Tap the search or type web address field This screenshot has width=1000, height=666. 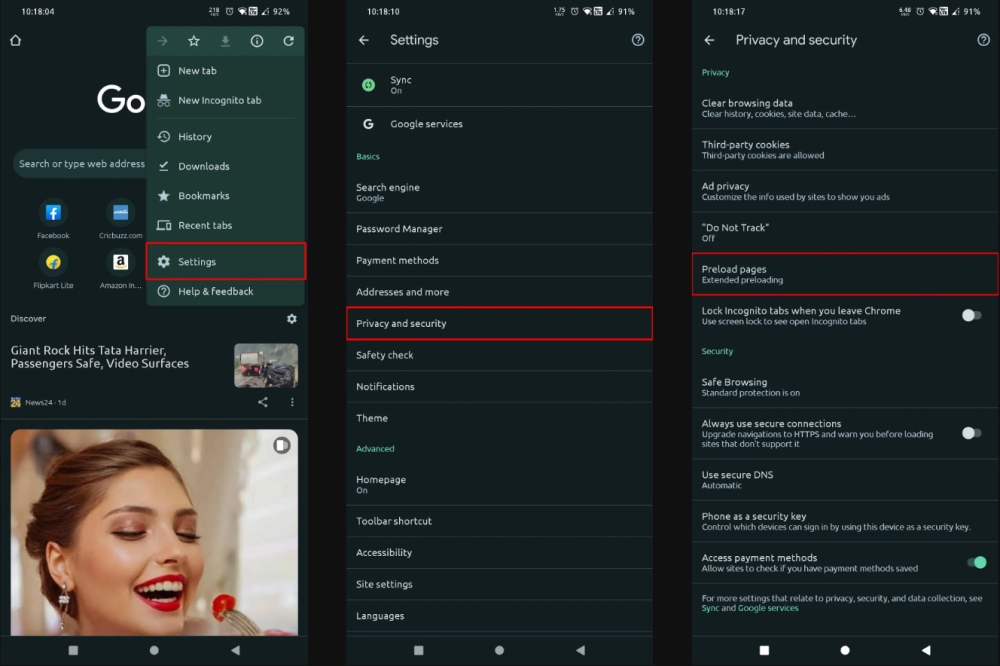(80, 164)
